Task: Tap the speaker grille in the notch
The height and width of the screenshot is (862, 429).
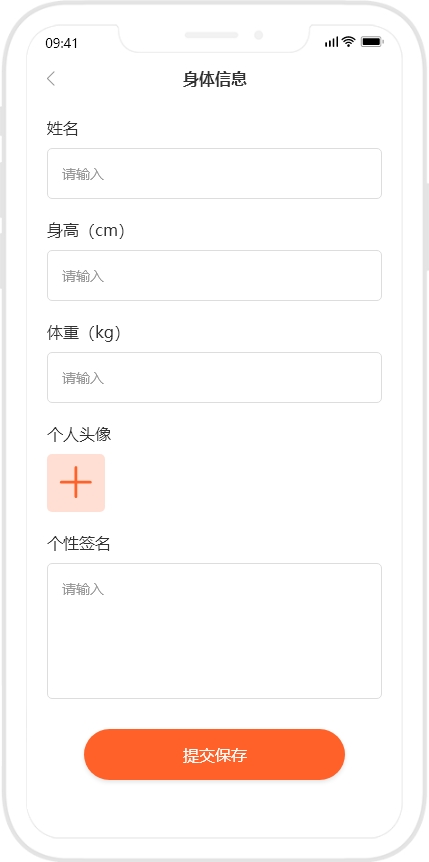Action: tap(211, 35)
